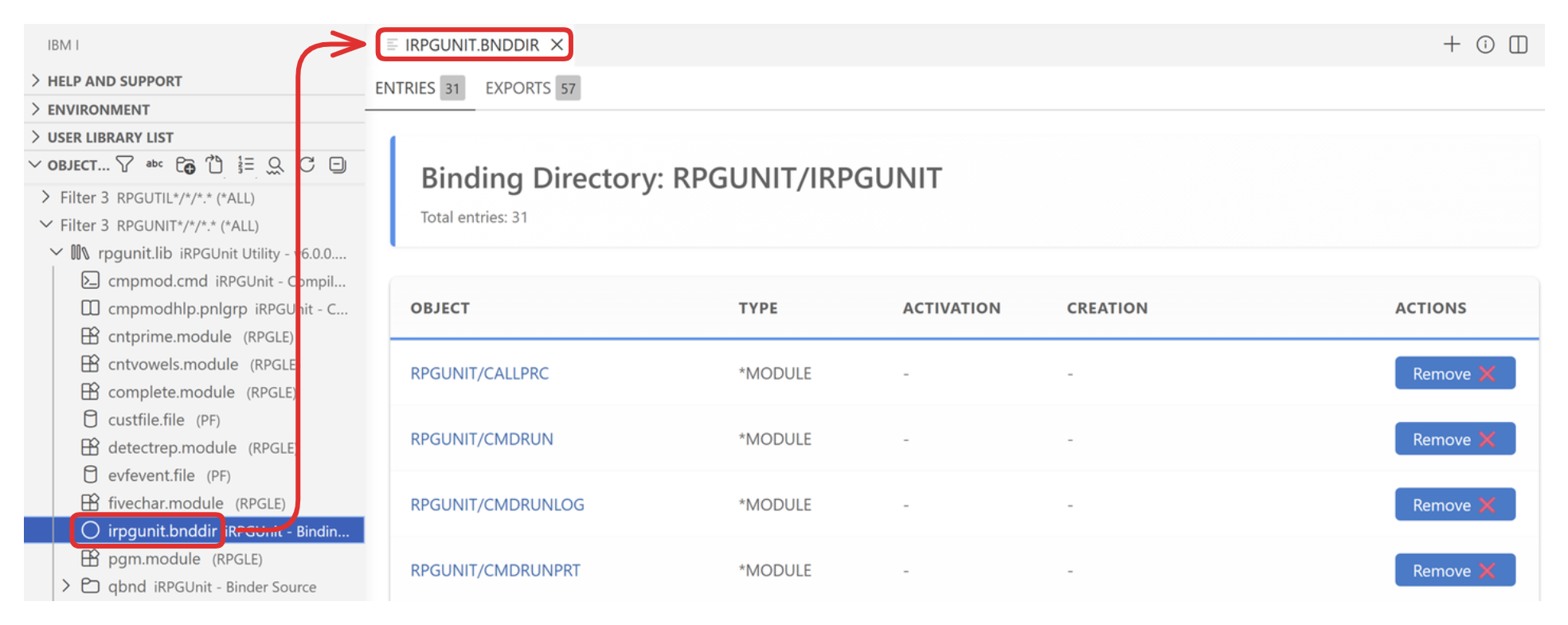Click the IBM i panel title

coord(63,45)
